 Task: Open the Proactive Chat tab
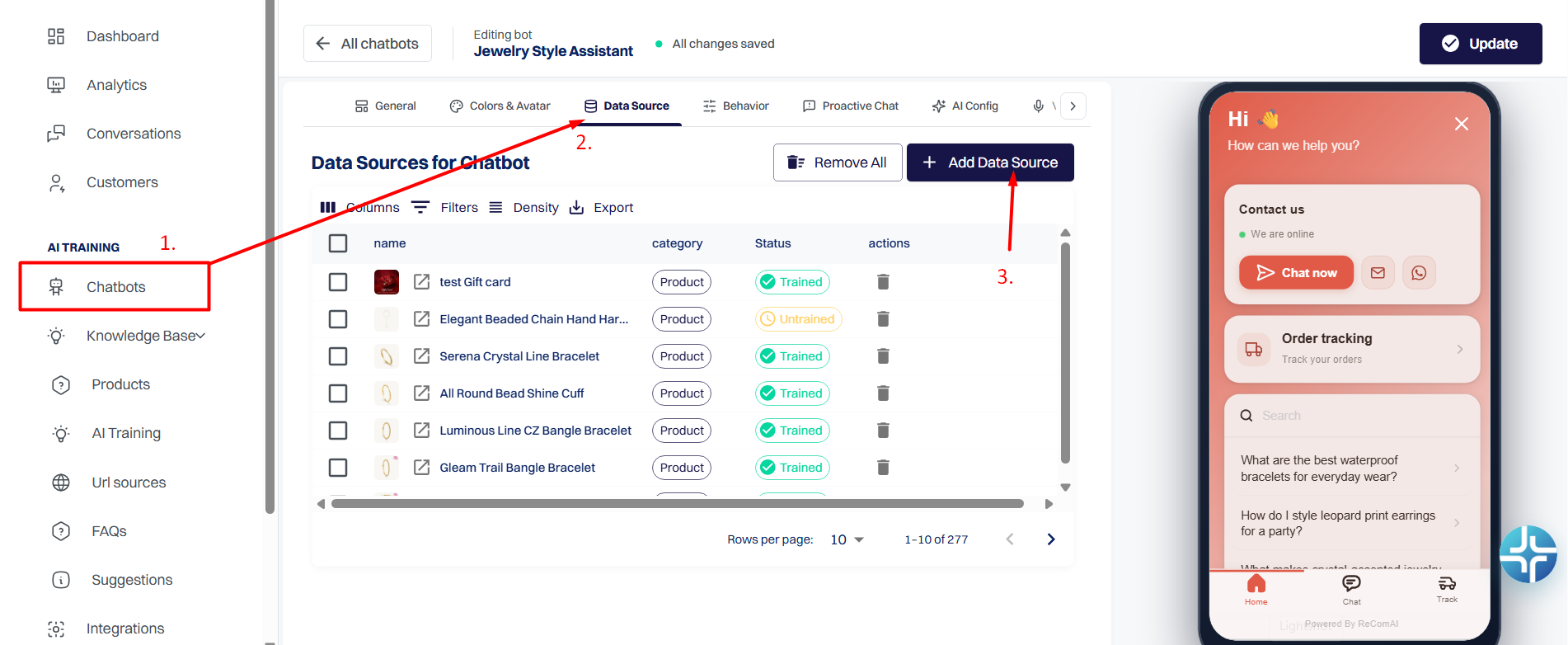click(x=850, y=106)
